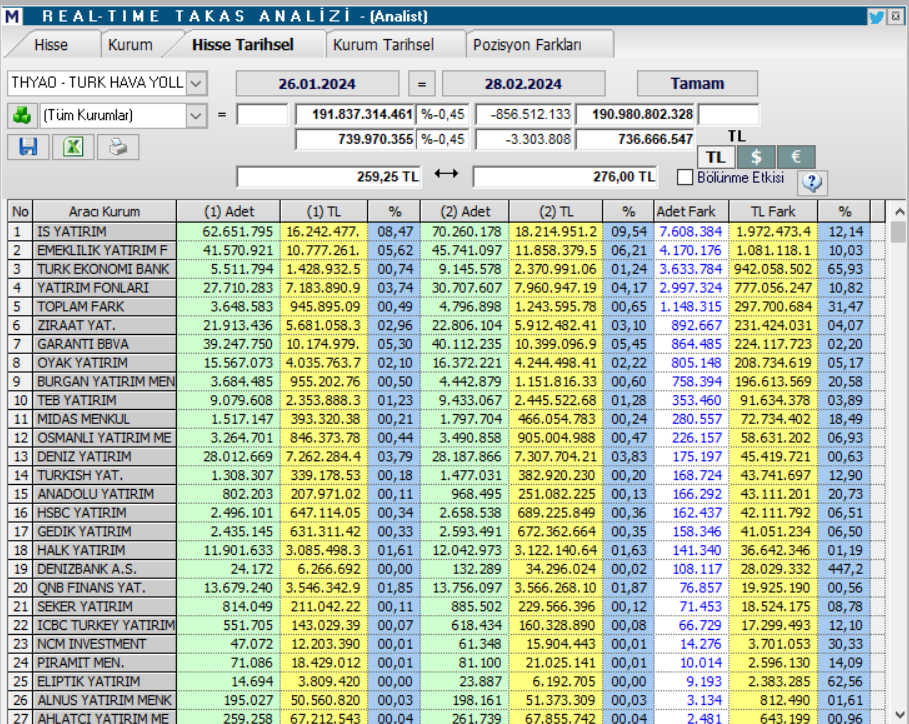The image size is (909, 724).
Task: Click the scroll up arrow of table scrollbar
Action: [x=899, y=212]
